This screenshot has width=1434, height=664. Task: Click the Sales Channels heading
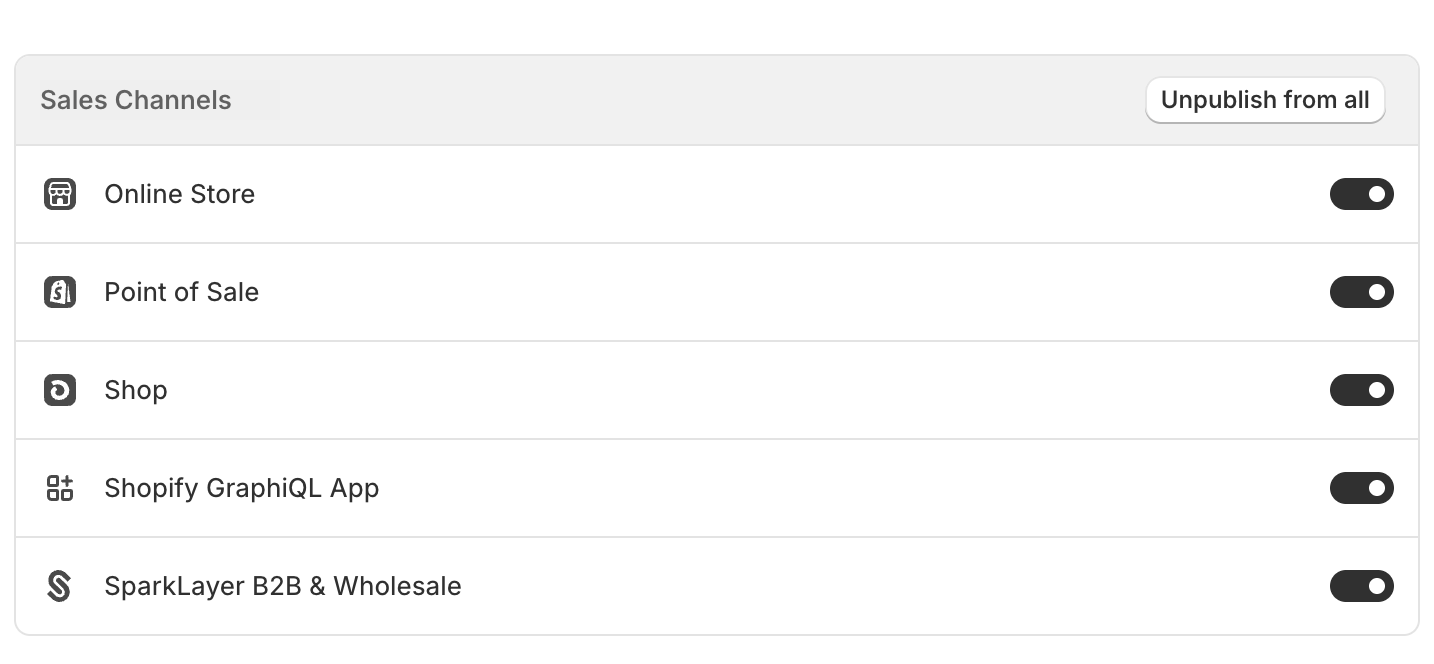point(136,100)
